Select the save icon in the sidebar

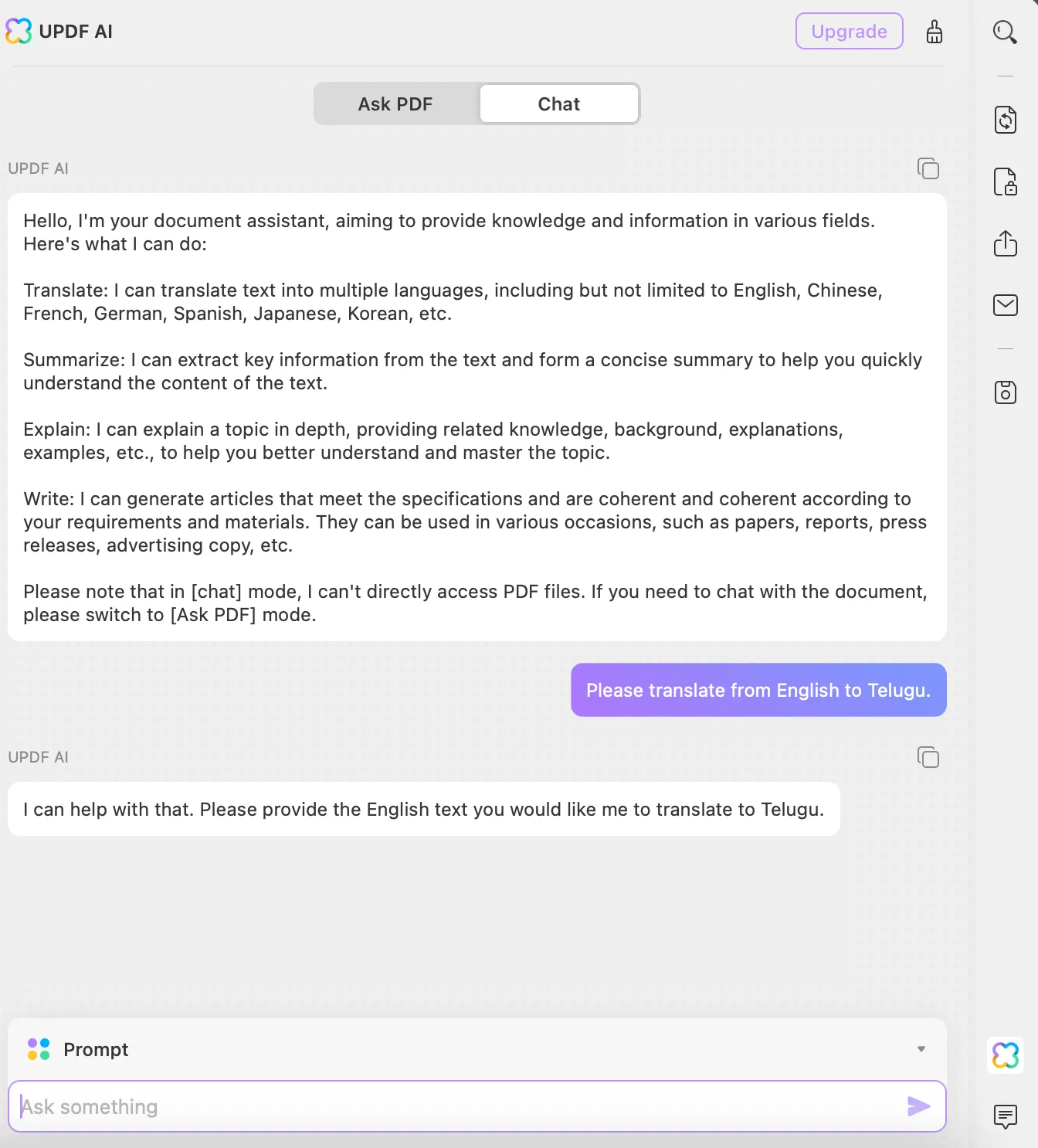pos(1005,392)
